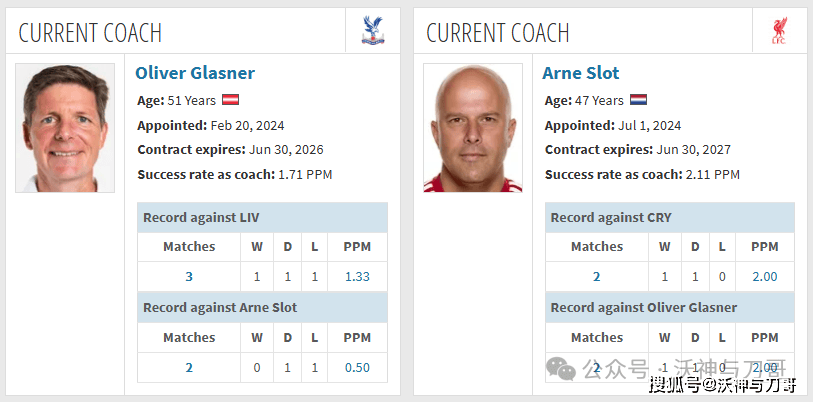
Task: Click the Current Coach heading above Glasner
Action: click(90, 32)
